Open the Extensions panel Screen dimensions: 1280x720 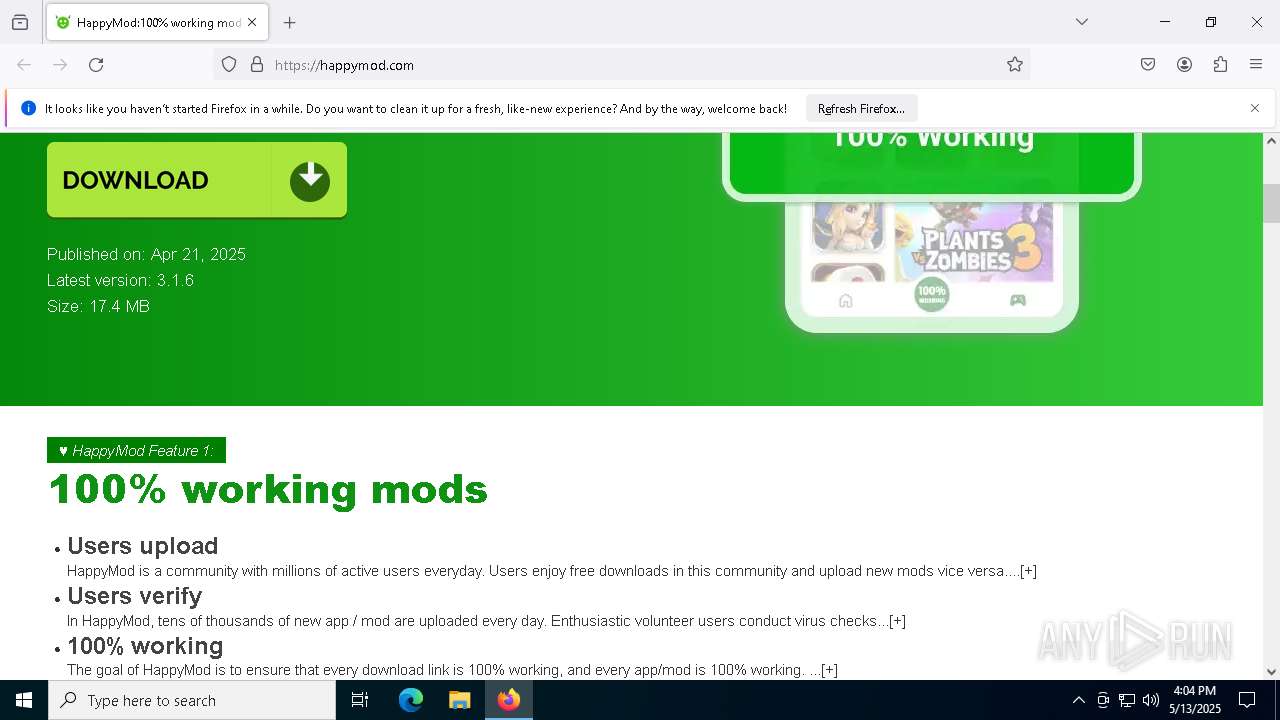coord(1220,65)
